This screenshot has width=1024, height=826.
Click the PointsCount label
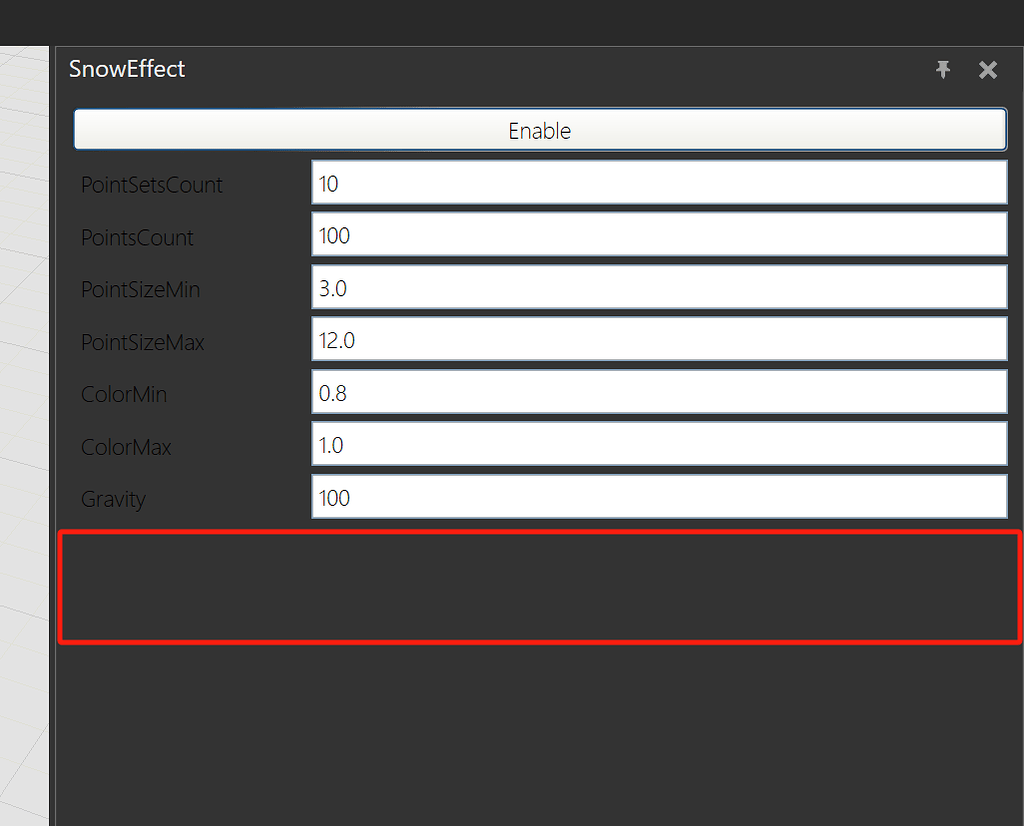coord(138,238)
